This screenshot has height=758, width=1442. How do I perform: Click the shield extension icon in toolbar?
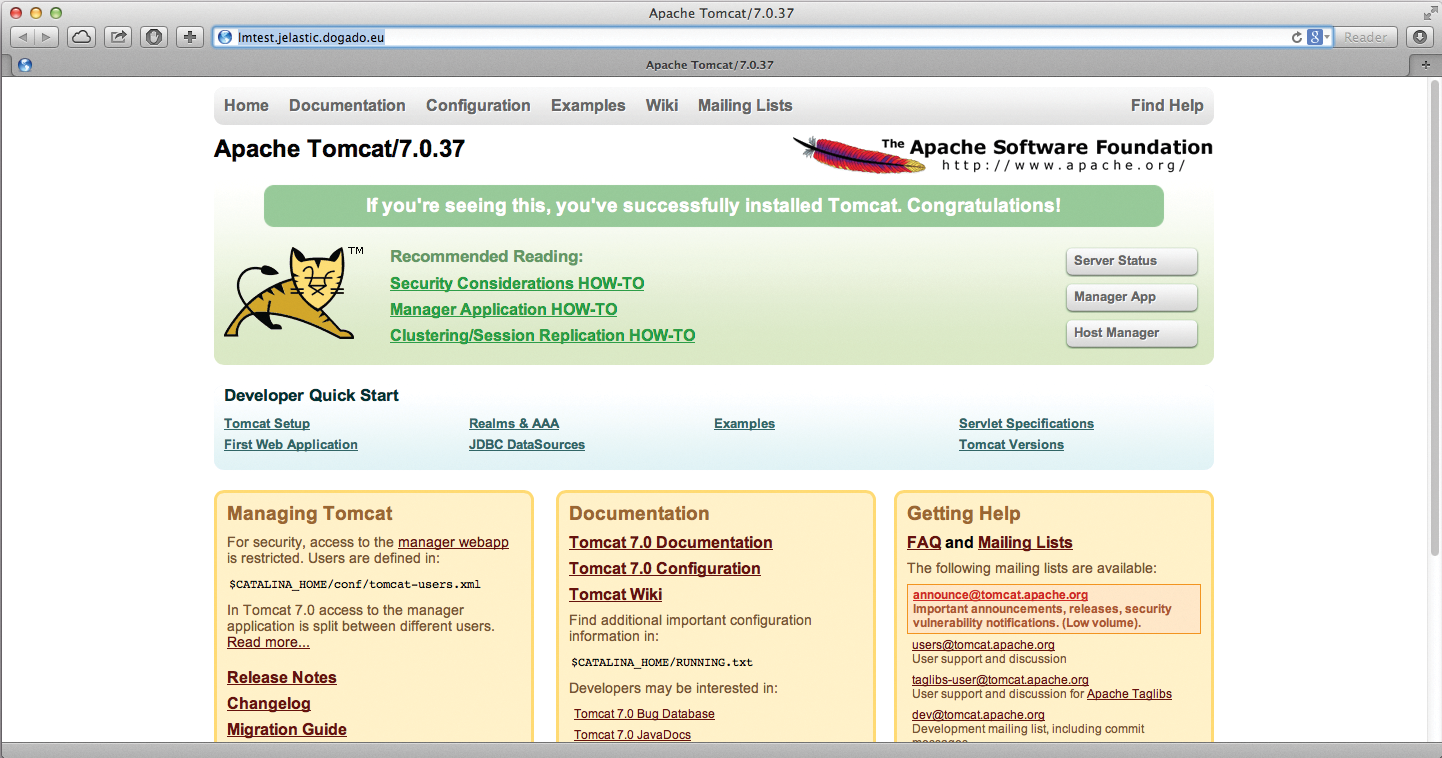[154, 37]
